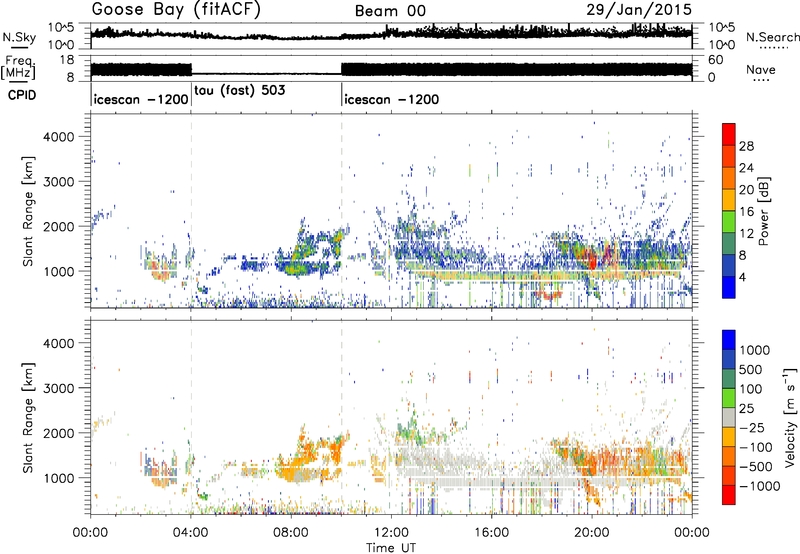Click the '12:00' time axis tick label
This screenshot has width=800, height=554.
coord(391,533)
